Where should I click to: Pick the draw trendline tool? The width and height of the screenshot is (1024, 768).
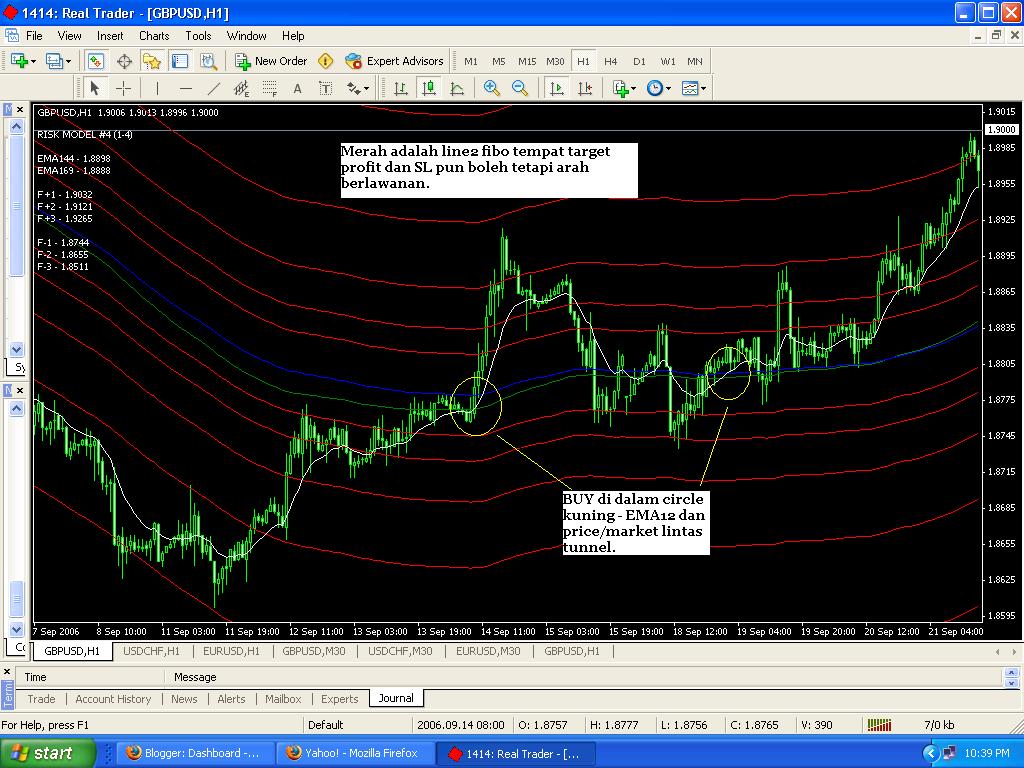(213, 88)
